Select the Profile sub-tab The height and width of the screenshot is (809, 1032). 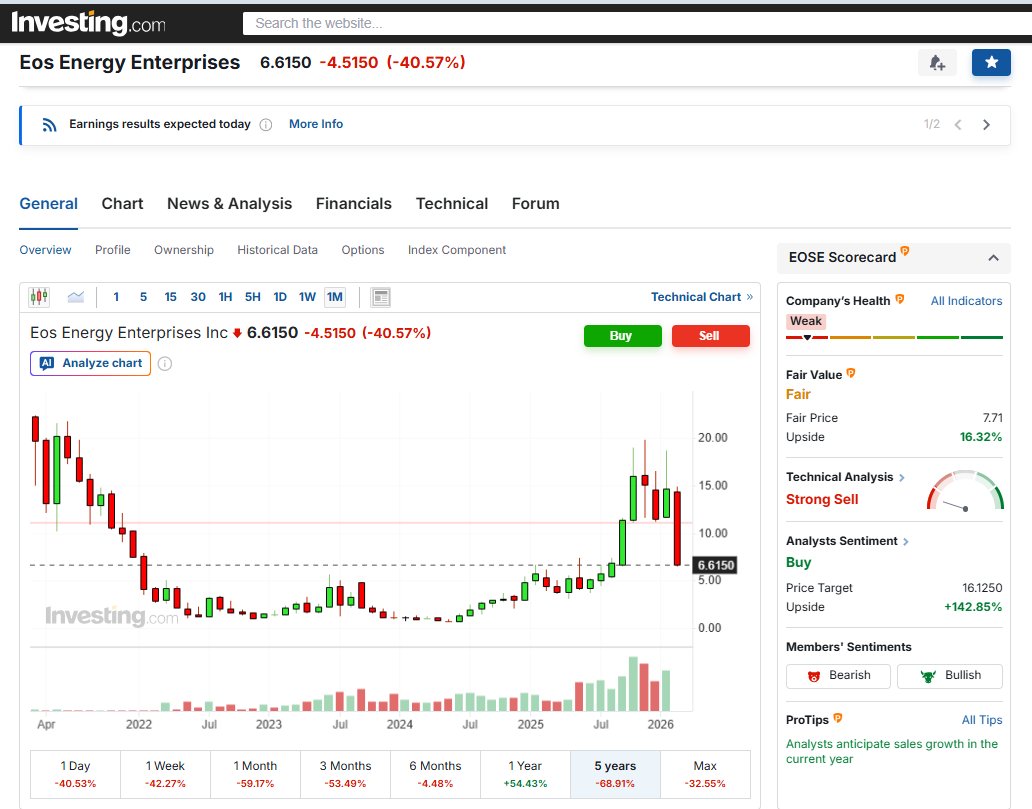(113, 249)
